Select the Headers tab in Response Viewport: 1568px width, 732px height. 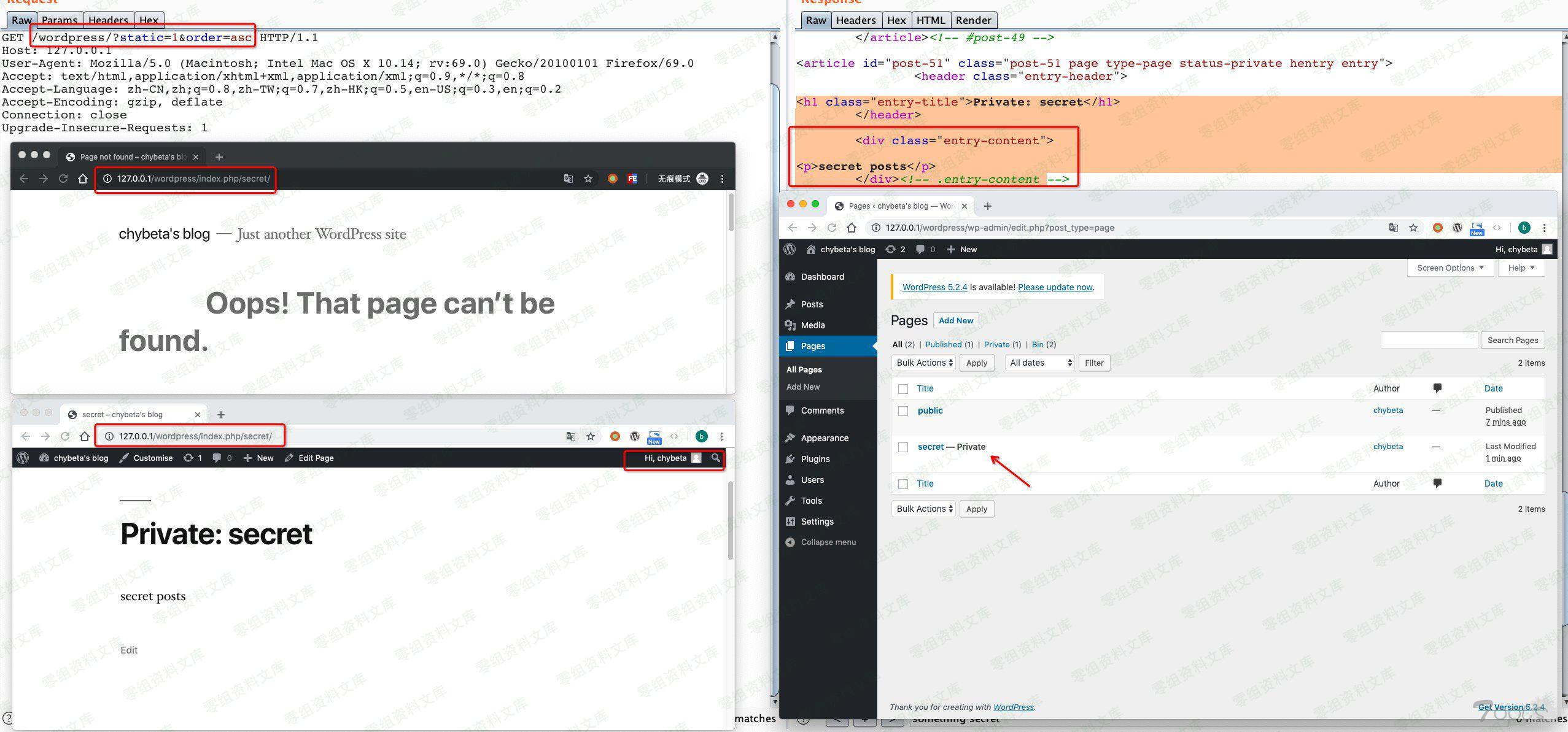pyautogui.click(x=856, y=20)
